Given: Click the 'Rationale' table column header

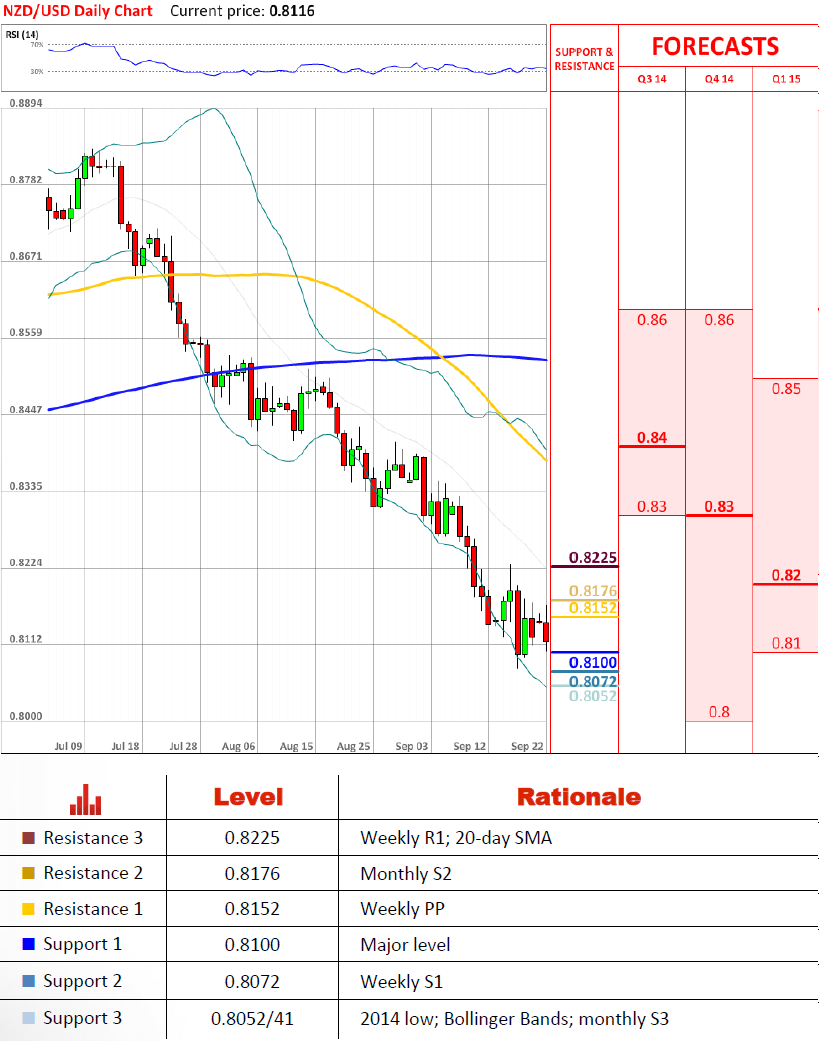Looking at the screenshot, I should click(579, 797).
